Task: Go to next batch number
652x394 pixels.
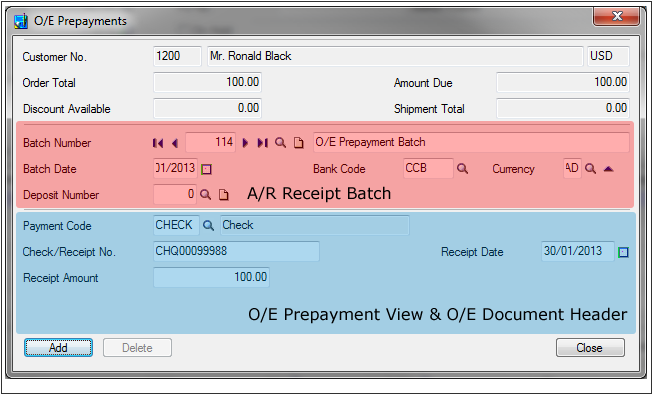Action: (x=245, y=143)
